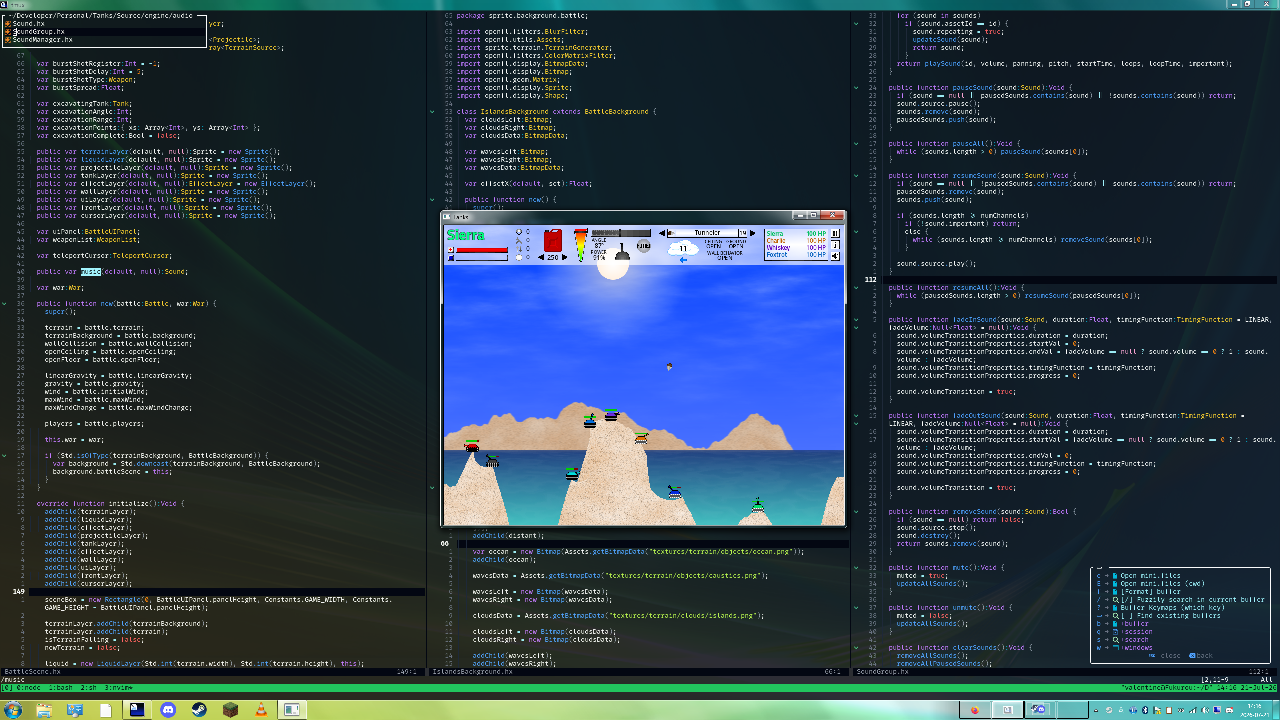Click the info 'i' button in Tanks HUD
The height and width of the screenshot is (720, 1280).
(835, 245)
